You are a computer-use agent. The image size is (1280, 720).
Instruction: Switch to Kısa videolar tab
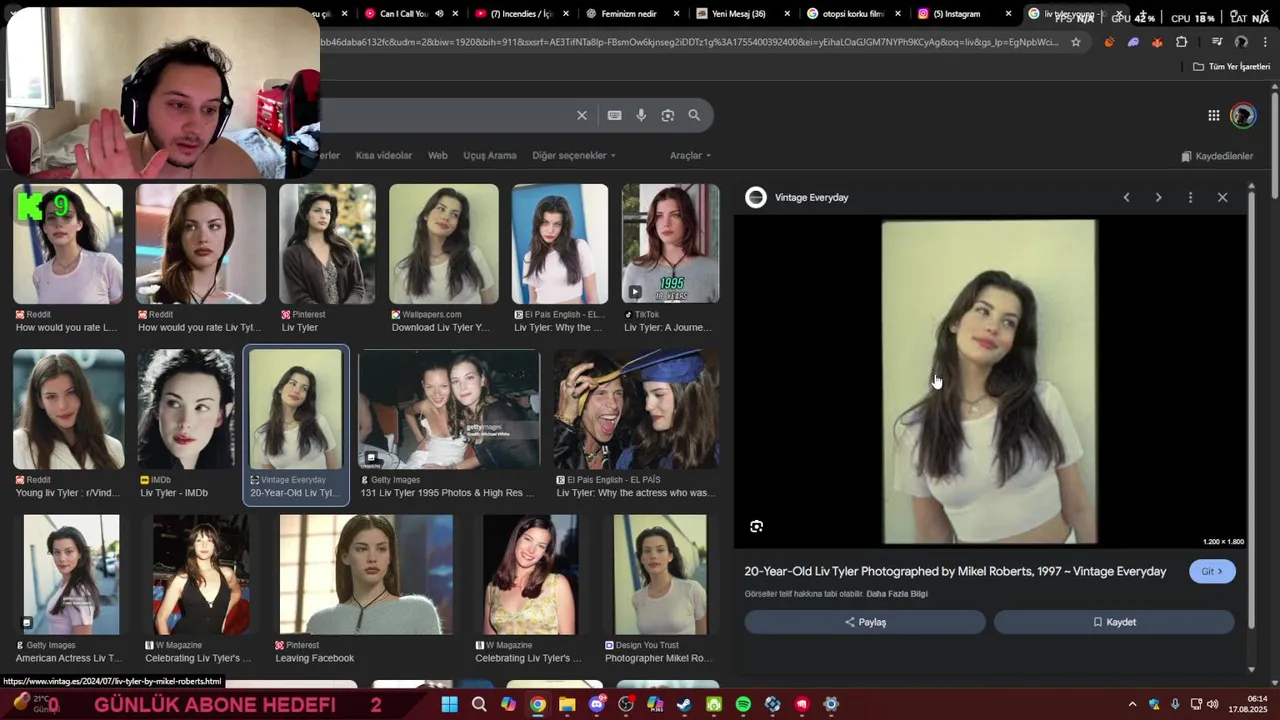[x=384, y=155]
